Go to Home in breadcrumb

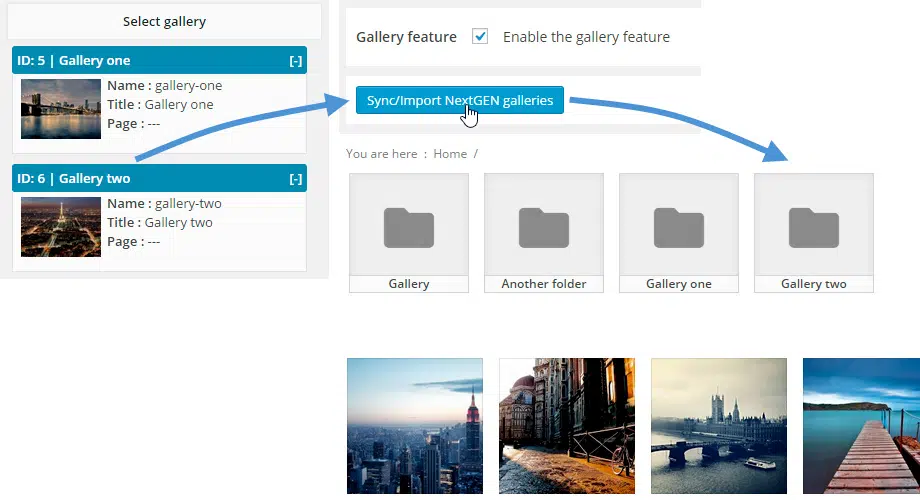click(x=450, y=154)
